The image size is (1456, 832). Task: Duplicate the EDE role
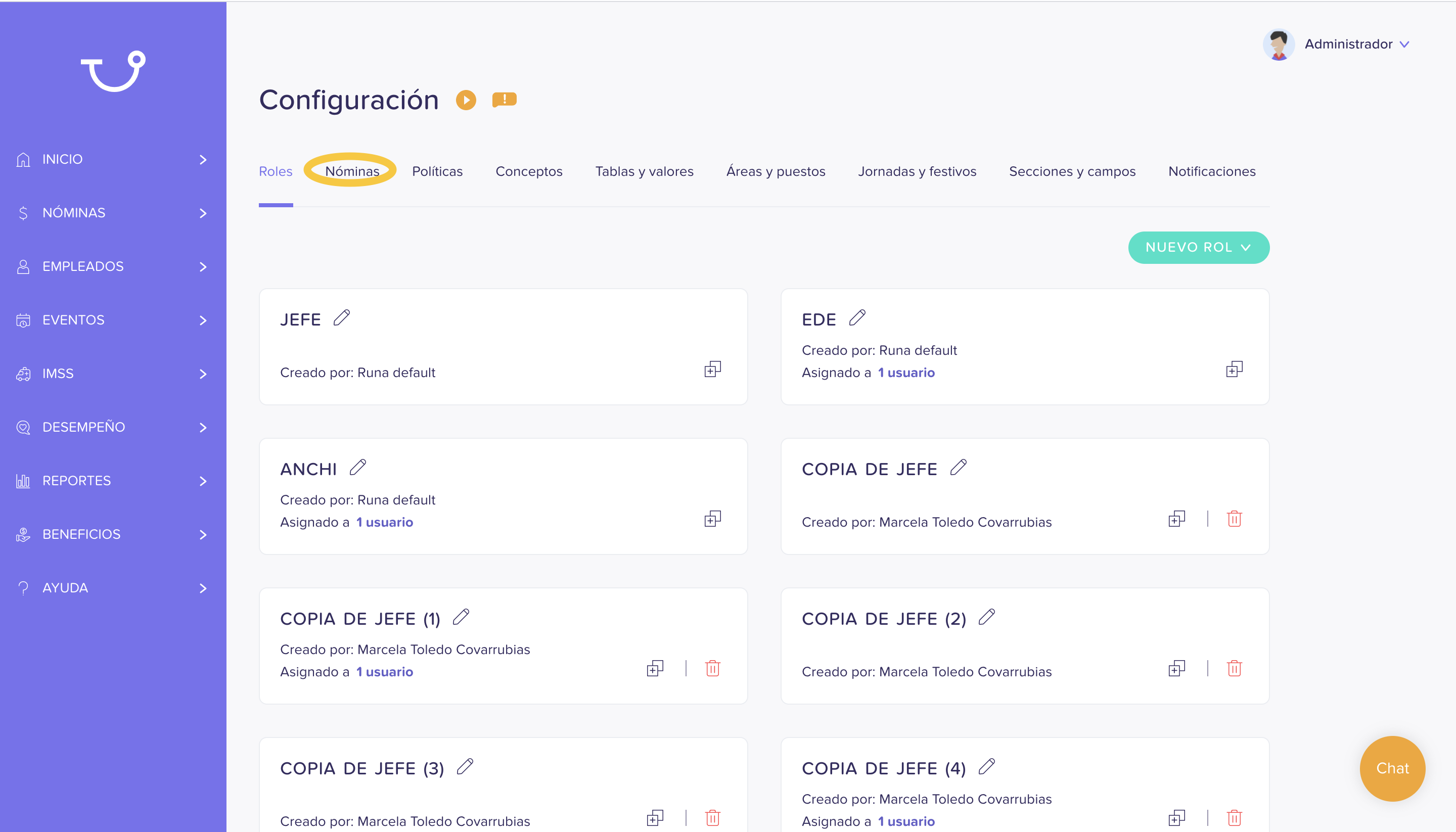click(1234, 369)
